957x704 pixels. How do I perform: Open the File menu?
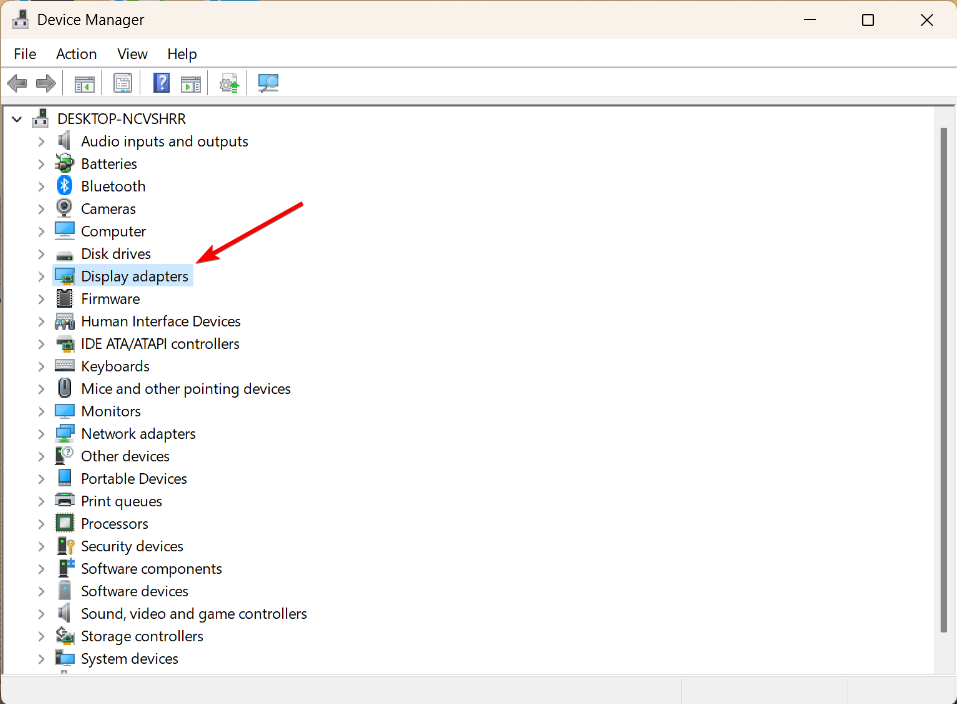tap(25, 54)
